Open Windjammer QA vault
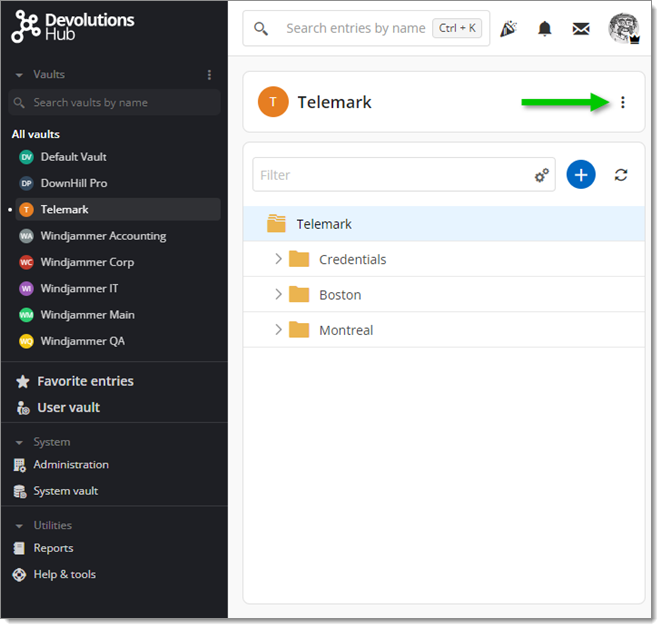This screenshot has width=662, height=629. click(118, 341)
